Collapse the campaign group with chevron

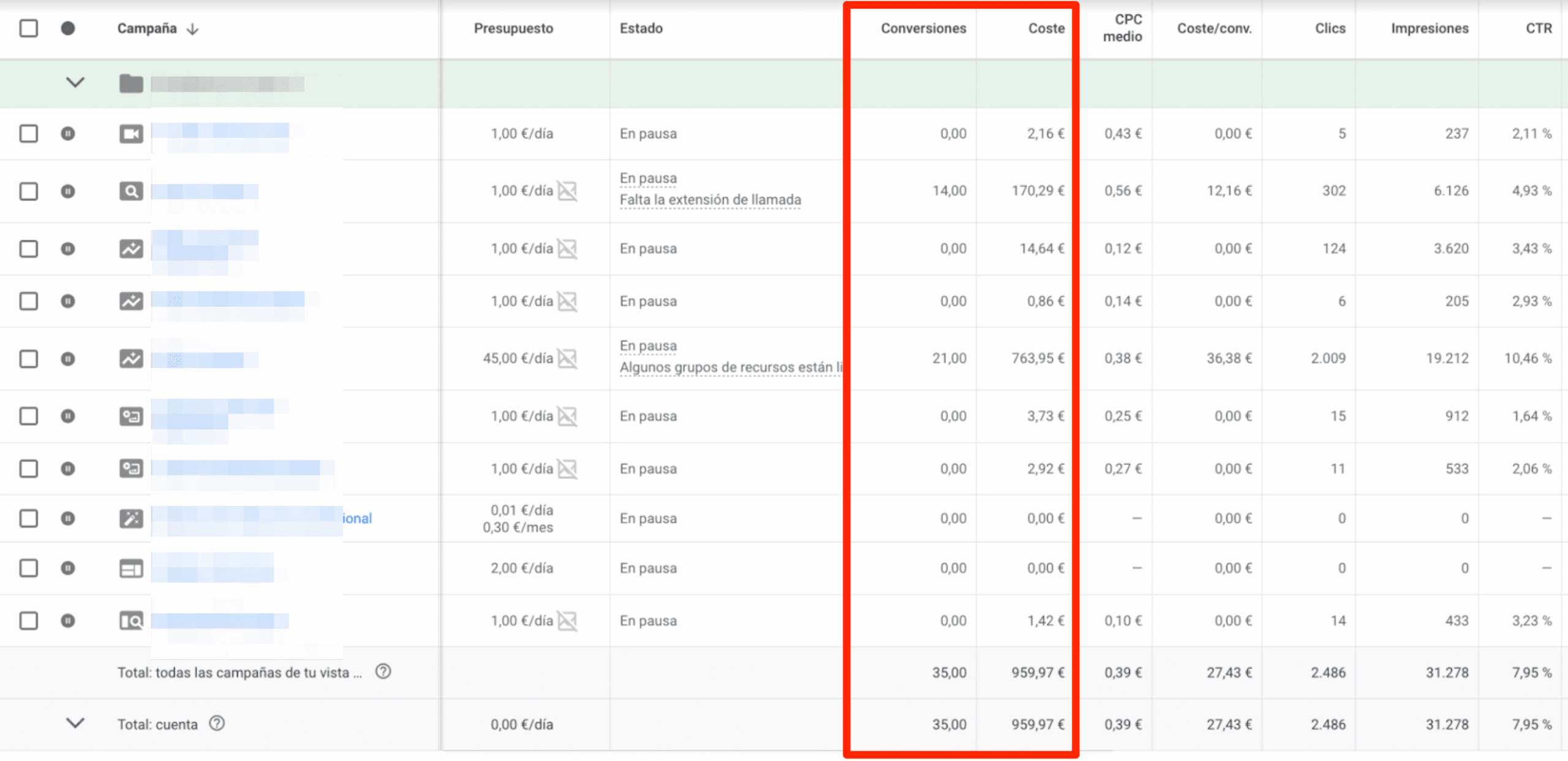coord(75,83)
